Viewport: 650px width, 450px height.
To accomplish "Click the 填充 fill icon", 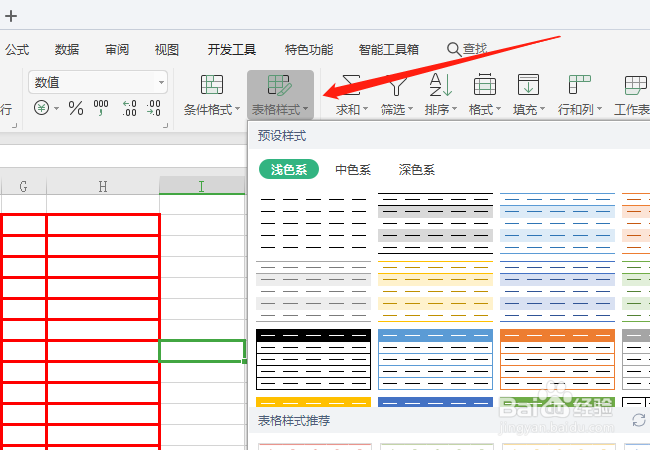I will pos(529,85).
